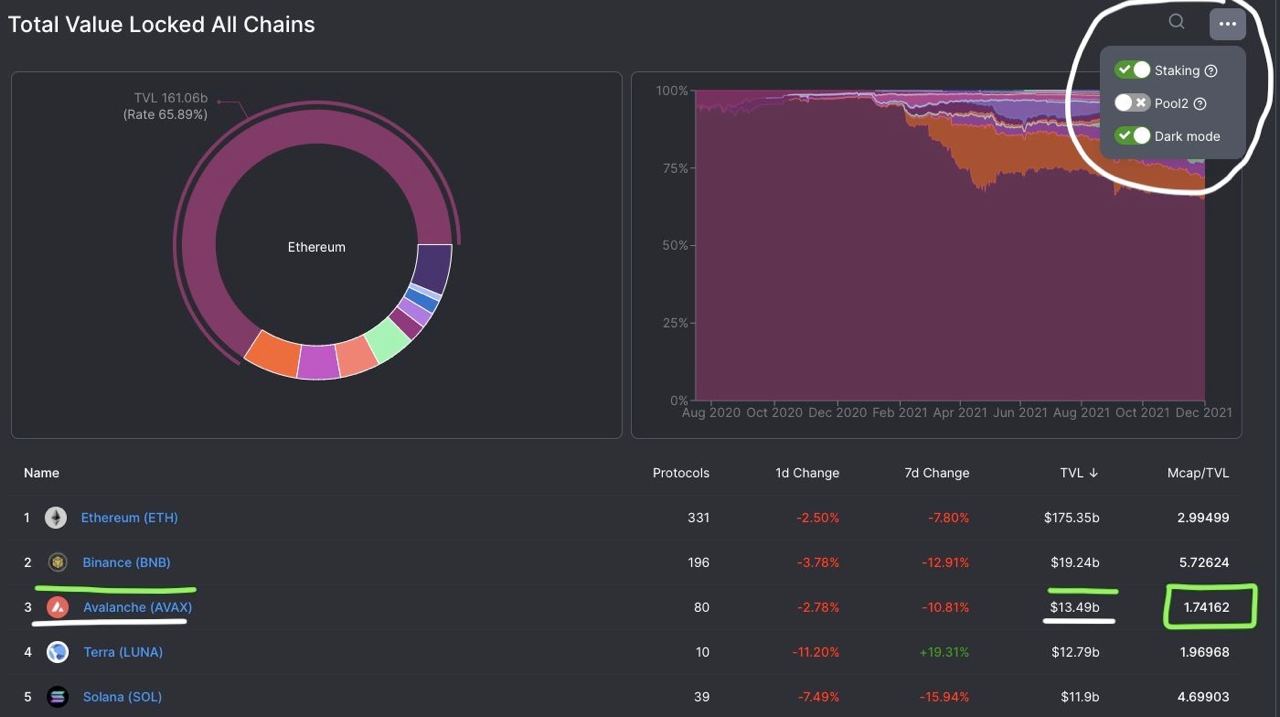This screenshot has width=1280, height=717.
Task: Click Binance's protocols count 196
Action: 698,562
